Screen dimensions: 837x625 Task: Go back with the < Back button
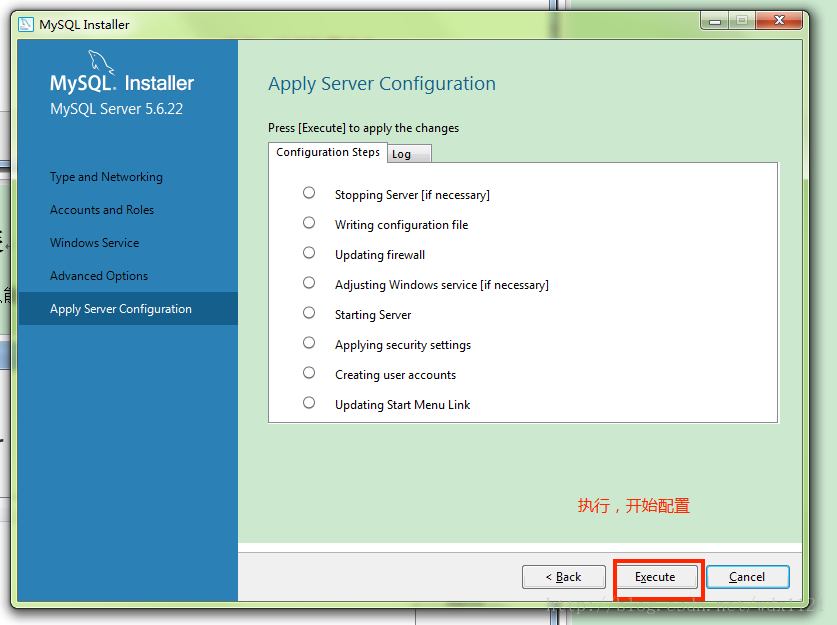tap(564, 577)
